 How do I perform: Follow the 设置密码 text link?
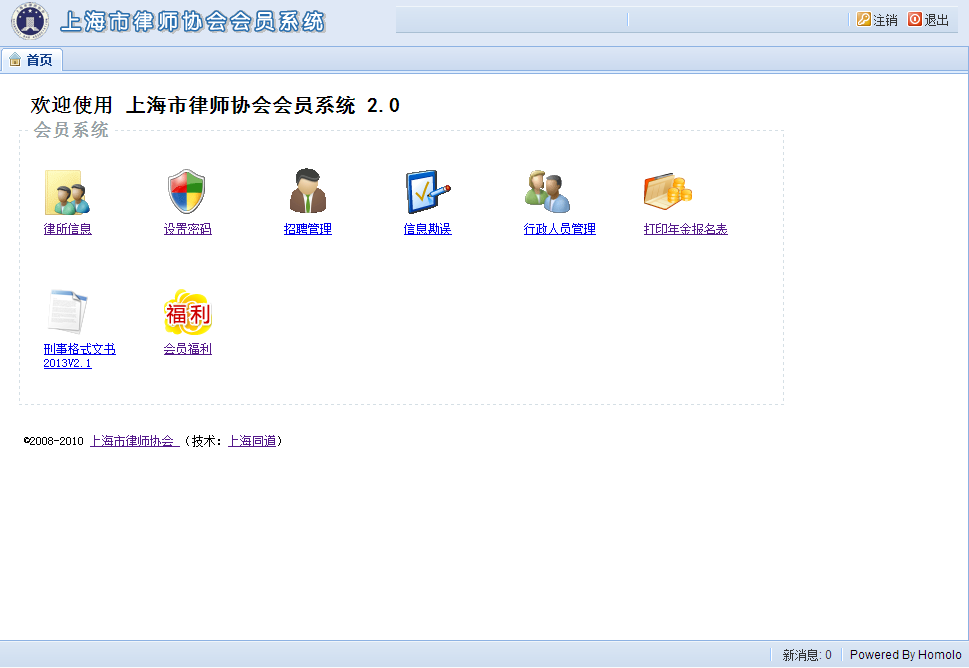tap(188, 229)
